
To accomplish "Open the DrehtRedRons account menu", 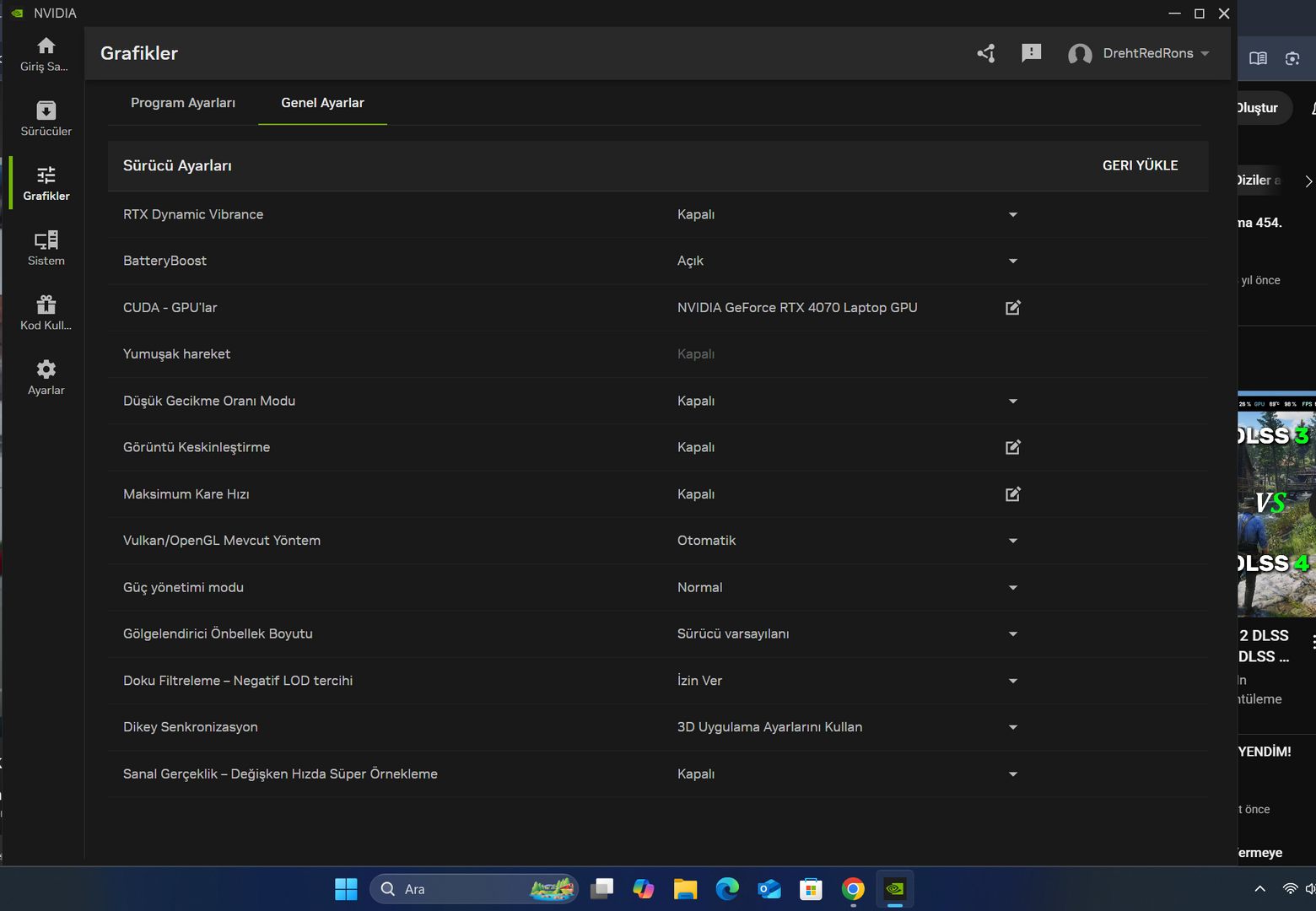I will pyautogui.click(x=1157, y=53).
